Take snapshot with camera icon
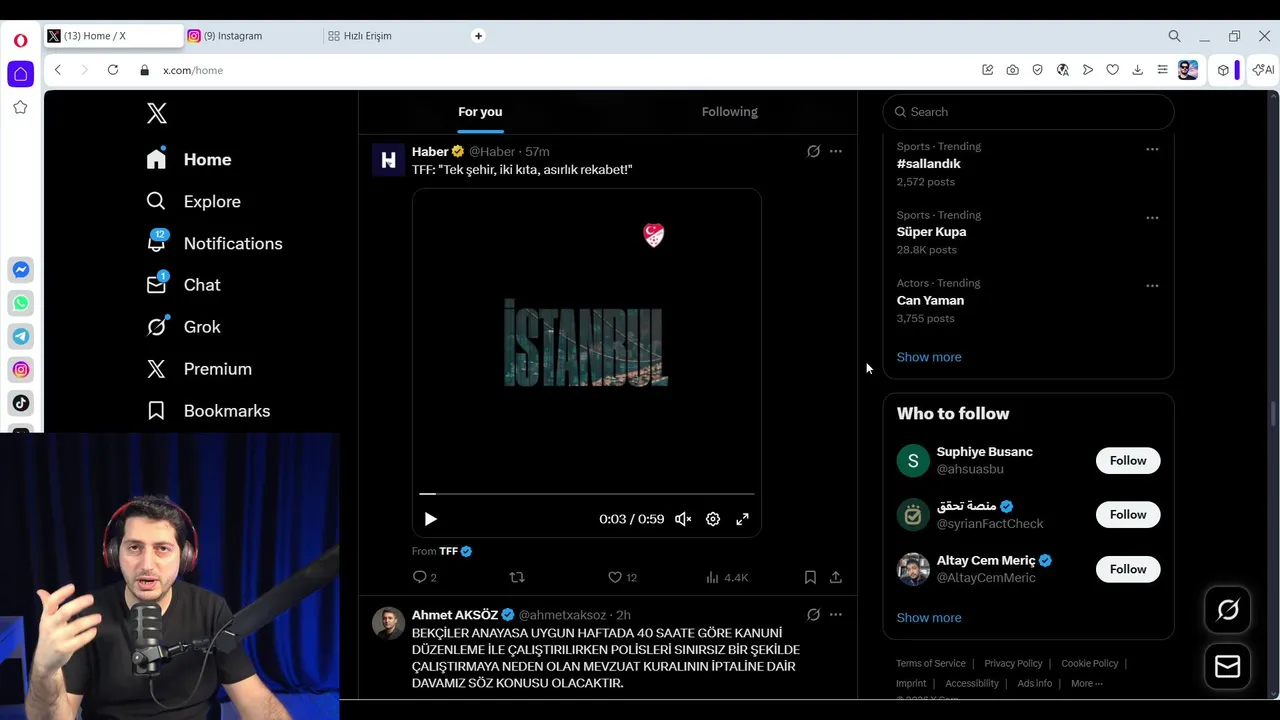 [1013, 70]
